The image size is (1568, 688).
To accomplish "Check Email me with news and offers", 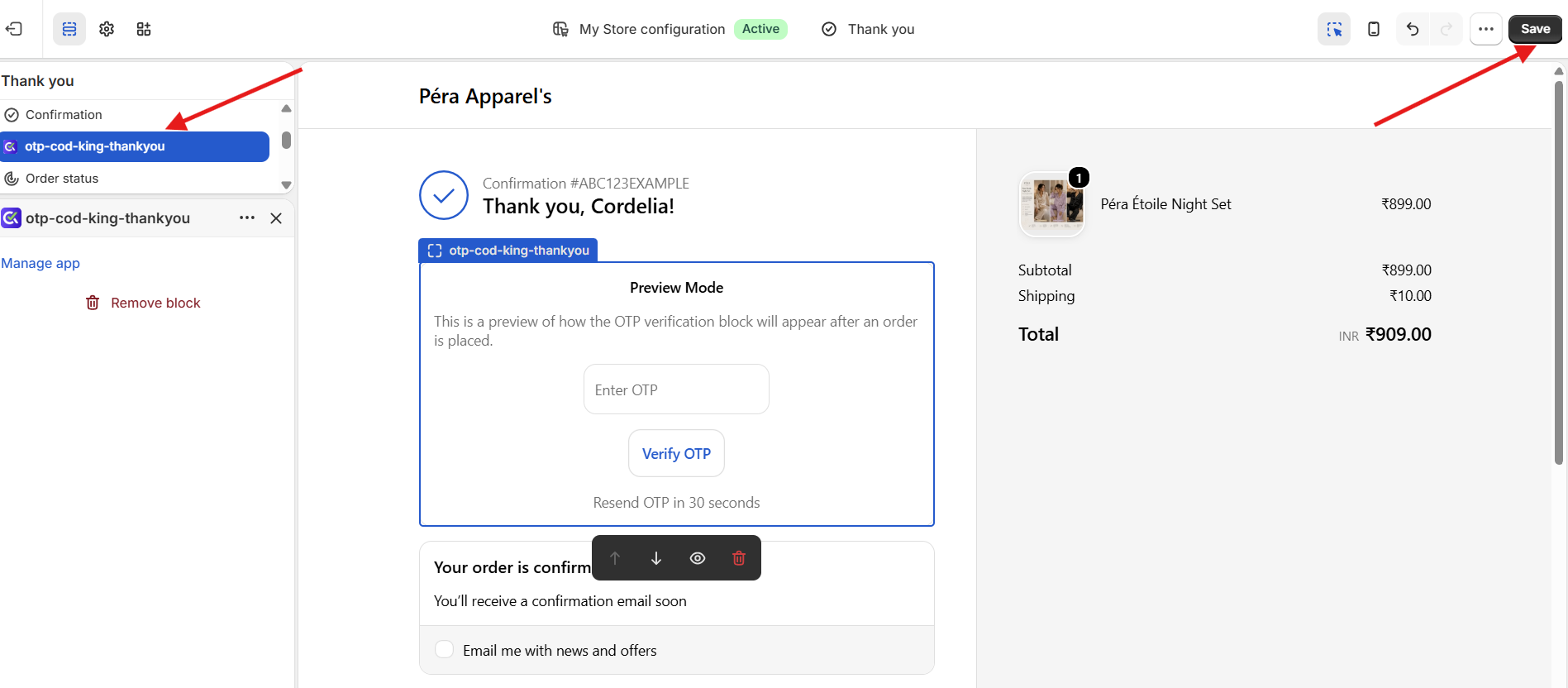I will pos(445,650).
